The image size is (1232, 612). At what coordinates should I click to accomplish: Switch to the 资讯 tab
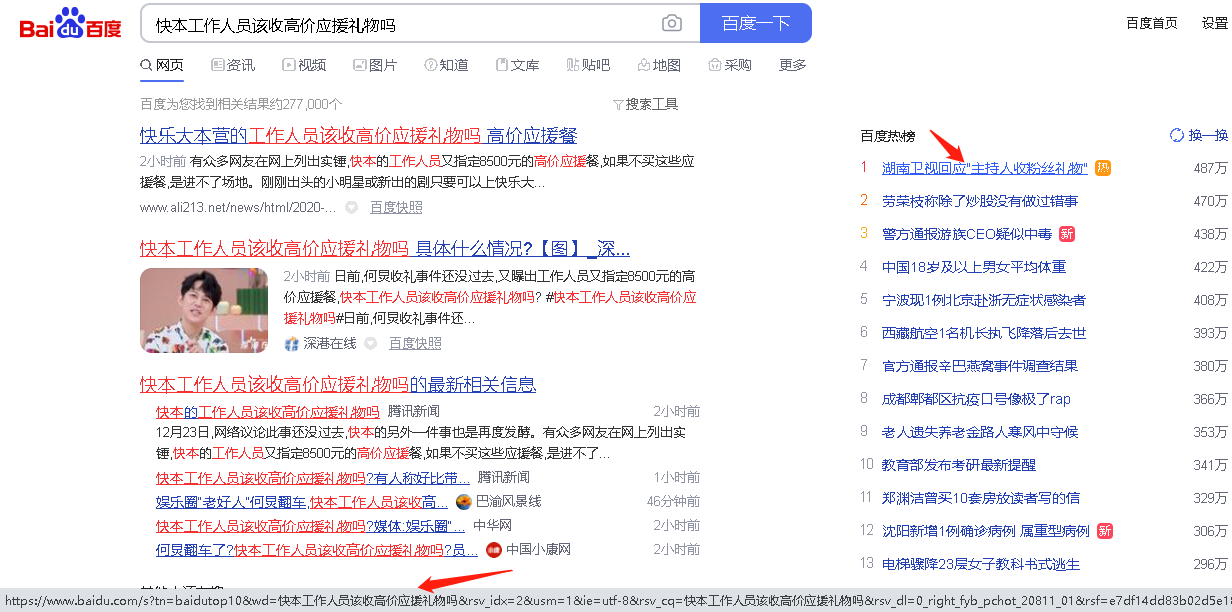click(x=233, y=65)
